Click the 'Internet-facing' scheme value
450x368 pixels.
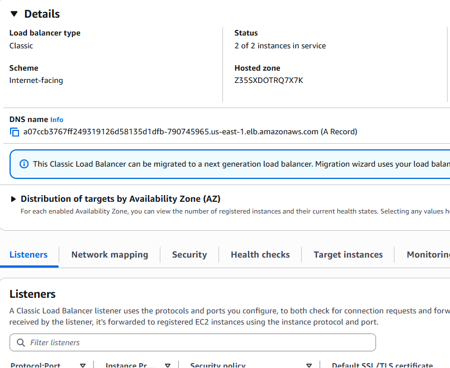pyautogui.click(x=36, y=80)
